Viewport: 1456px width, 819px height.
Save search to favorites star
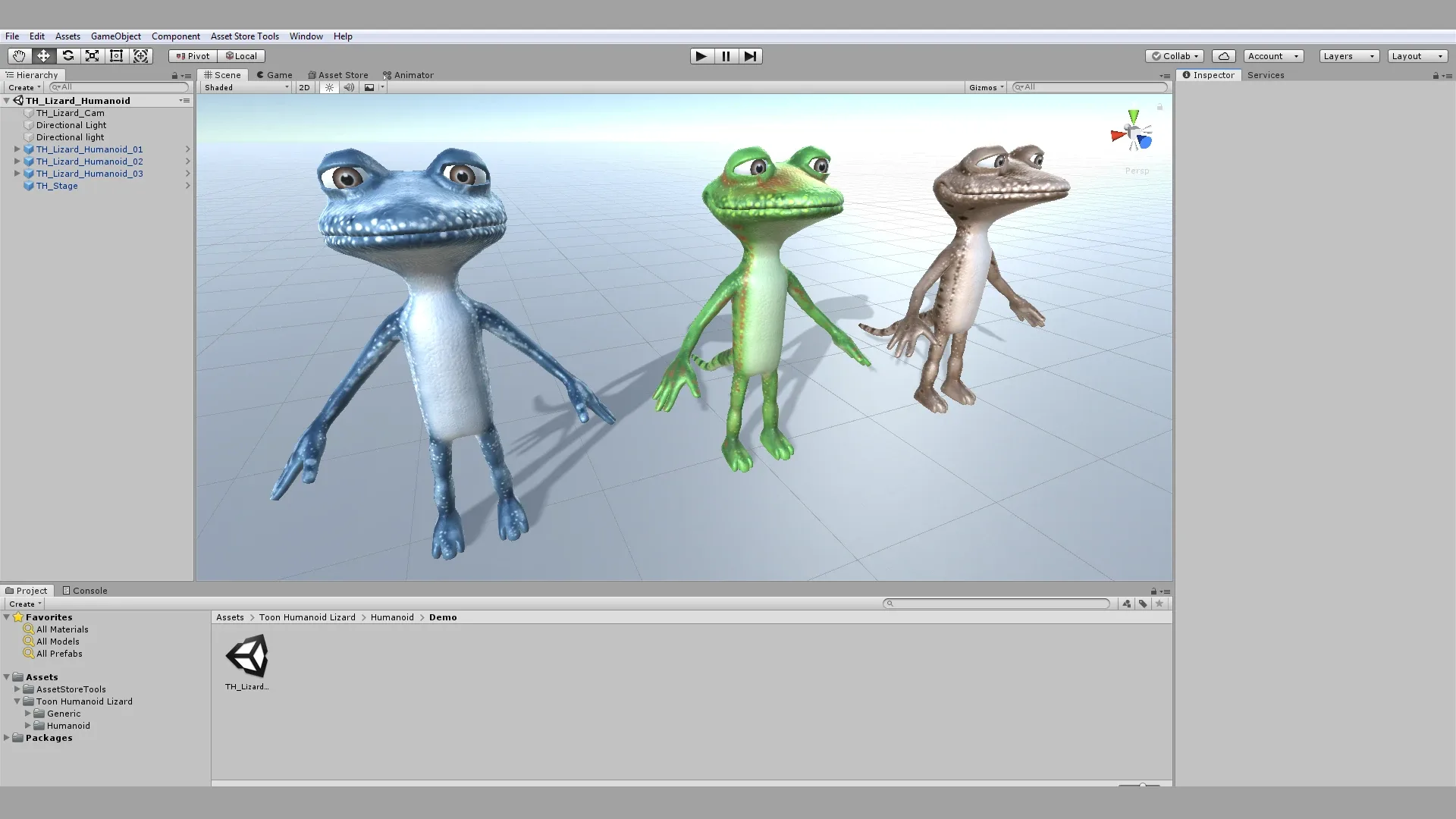click(1159, 604)
